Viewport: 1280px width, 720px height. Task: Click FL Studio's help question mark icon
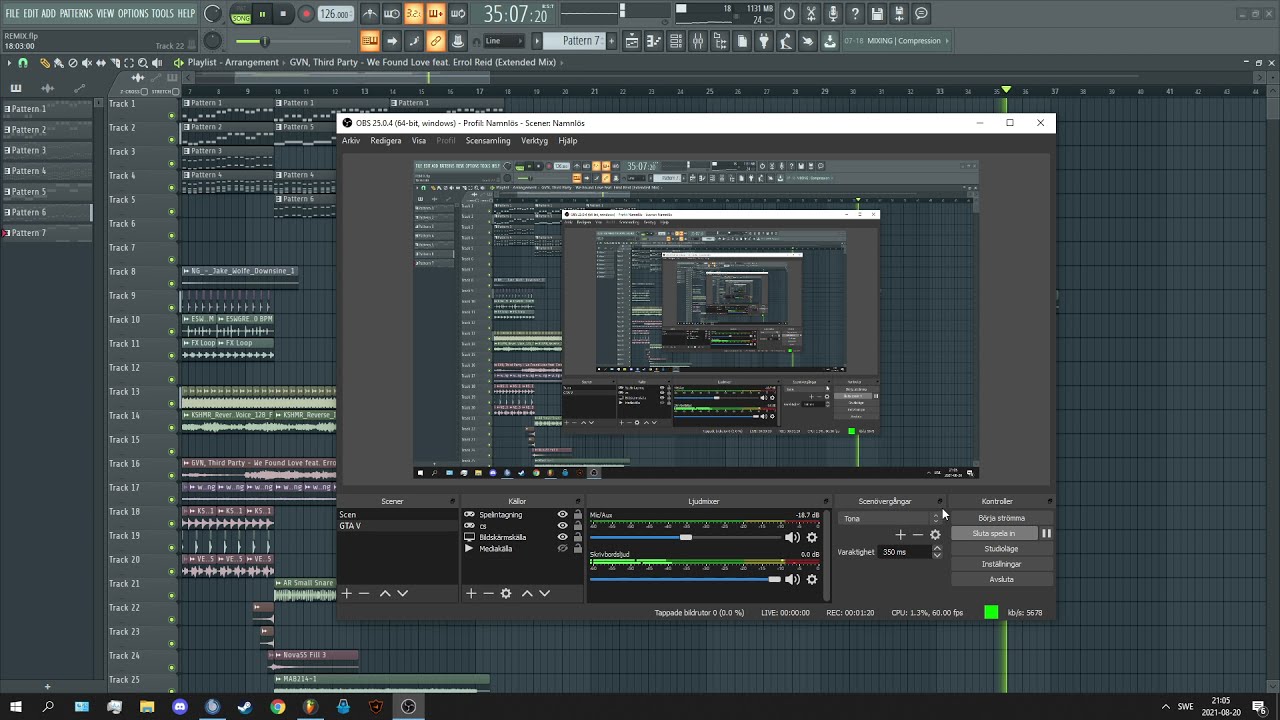coord(855,14)
